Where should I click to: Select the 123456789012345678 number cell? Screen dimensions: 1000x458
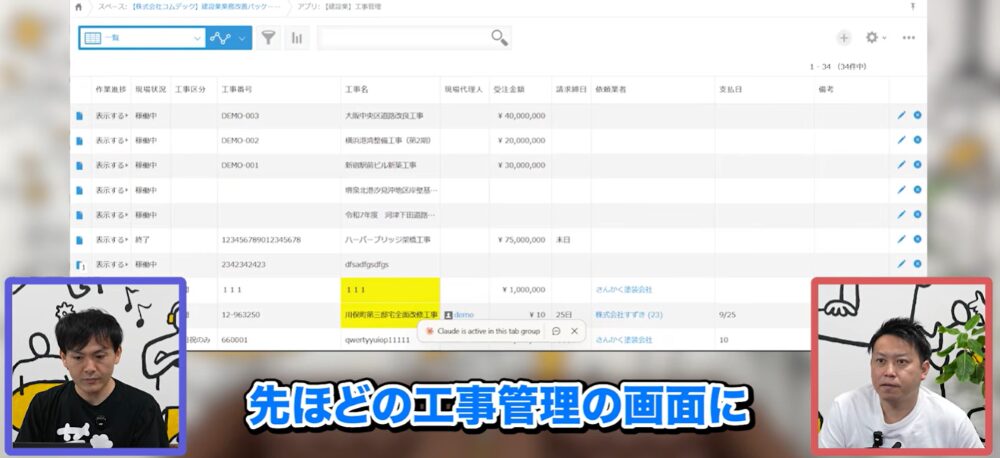[x=279, y=240]
